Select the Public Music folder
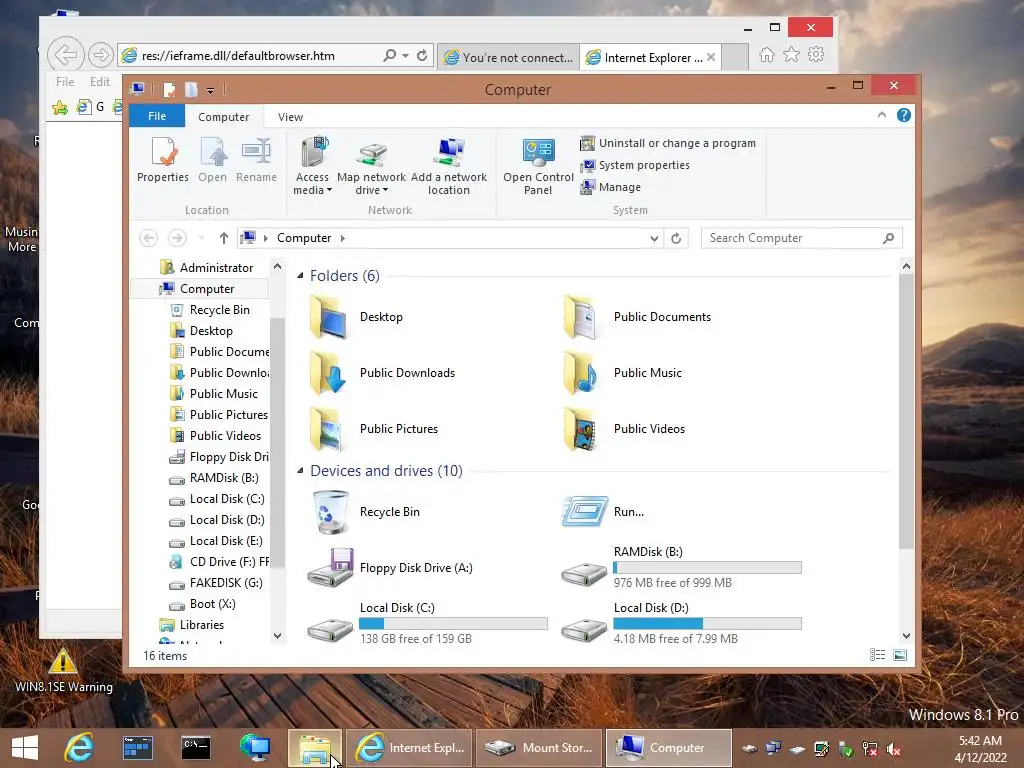Screen dimensions: 1024x768 pyautogui.click(x=622, y=373)
